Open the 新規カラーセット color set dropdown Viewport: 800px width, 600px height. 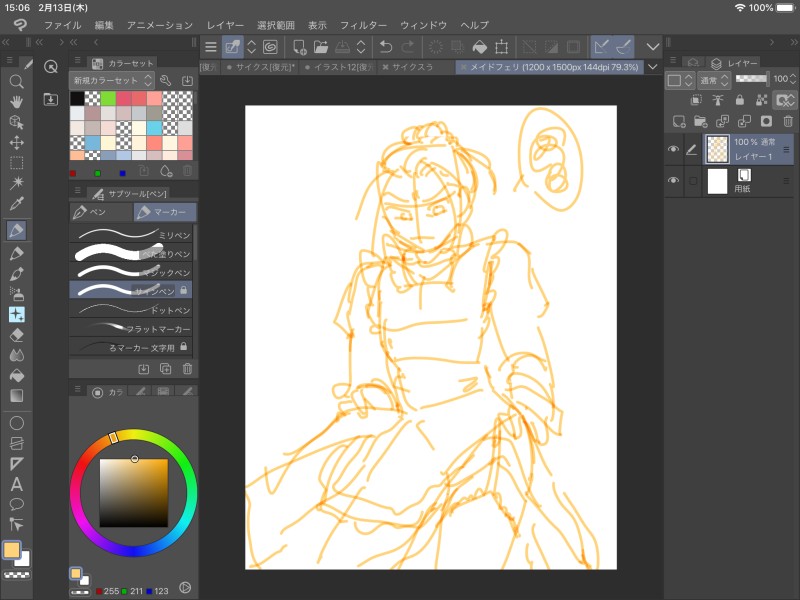112,81
